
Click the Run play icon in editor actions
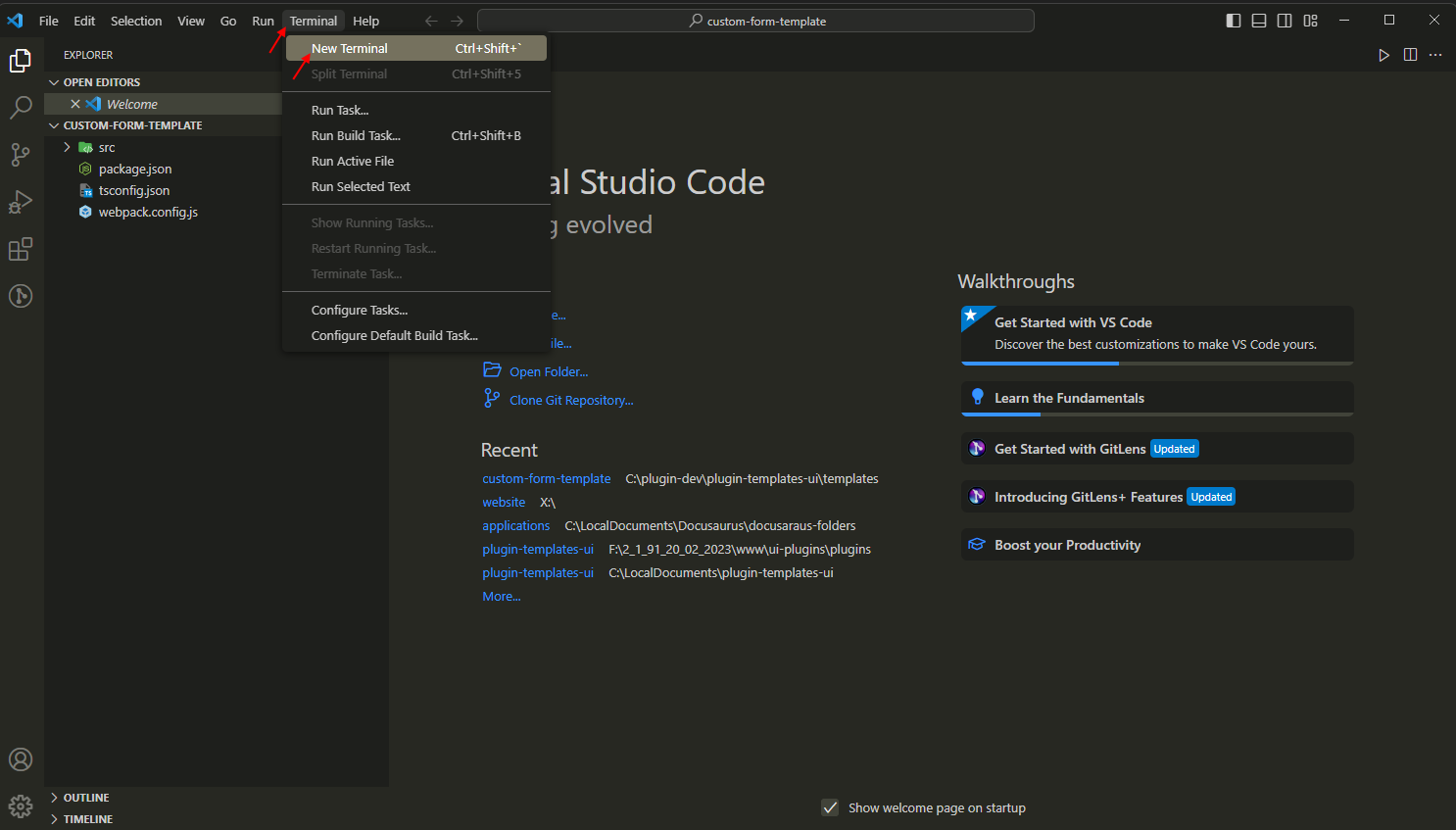(x=1384, y=55)
